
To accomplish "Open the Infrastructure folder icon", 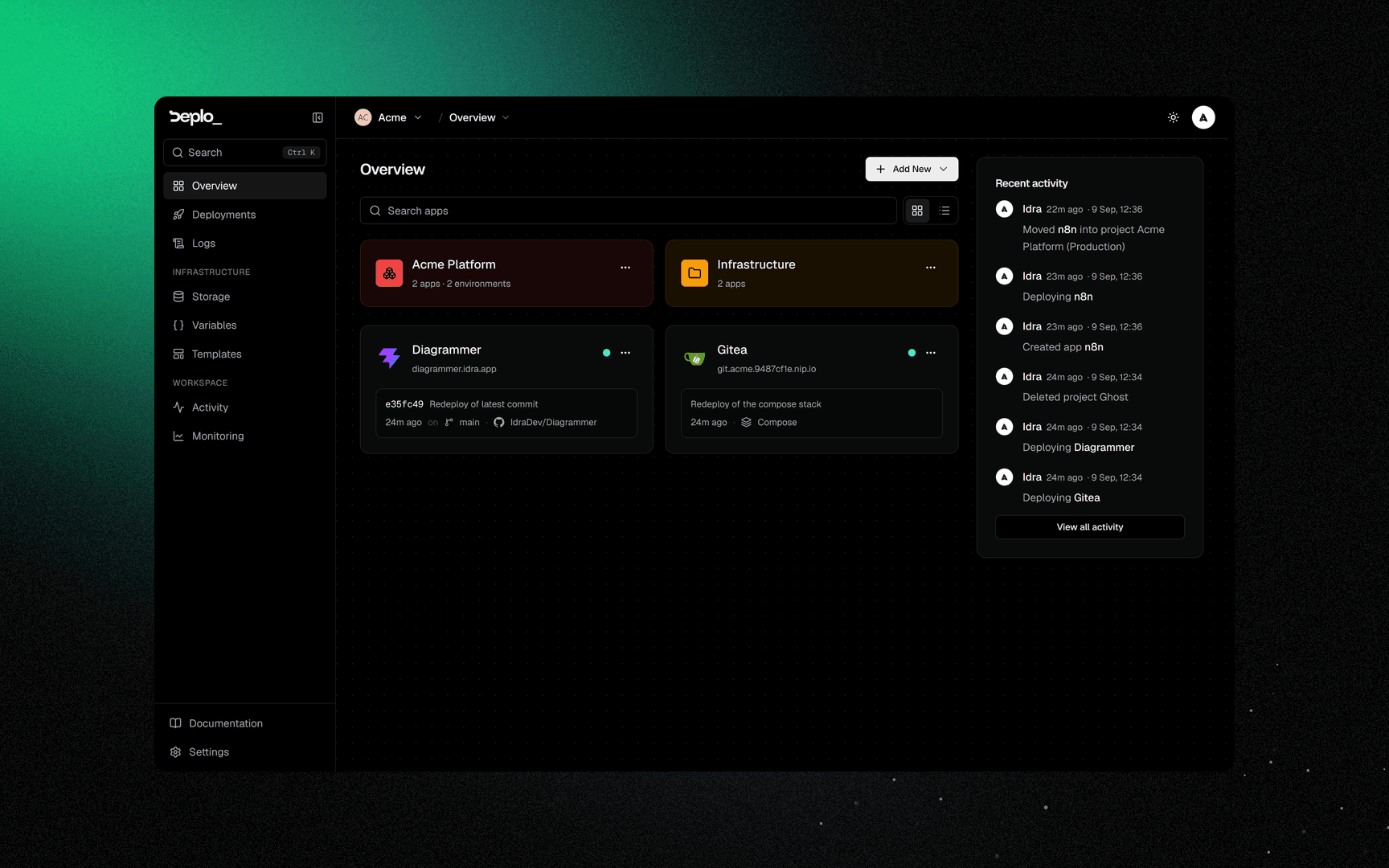I will click(694, 273).
